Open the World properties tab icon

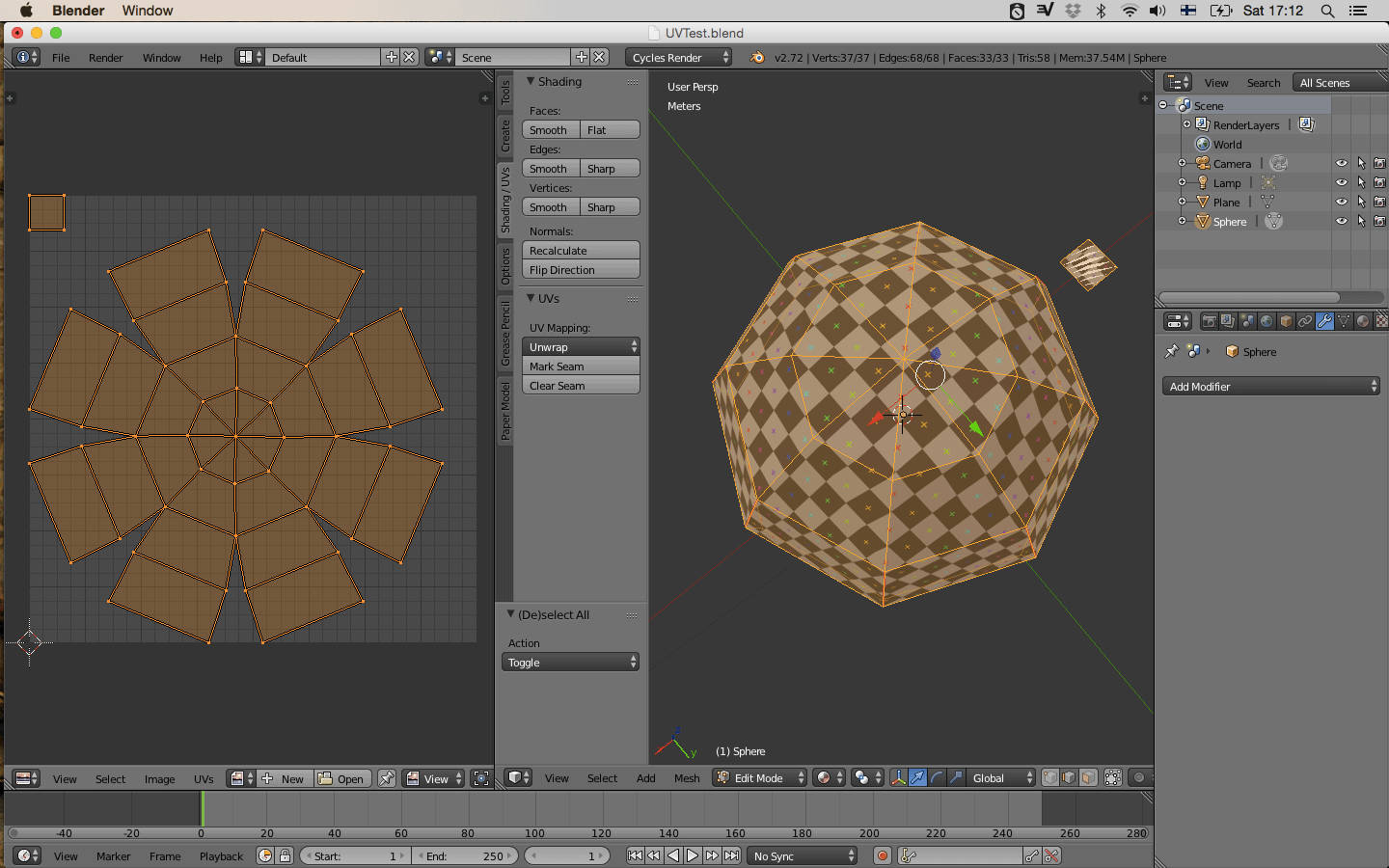(1266, 321)
